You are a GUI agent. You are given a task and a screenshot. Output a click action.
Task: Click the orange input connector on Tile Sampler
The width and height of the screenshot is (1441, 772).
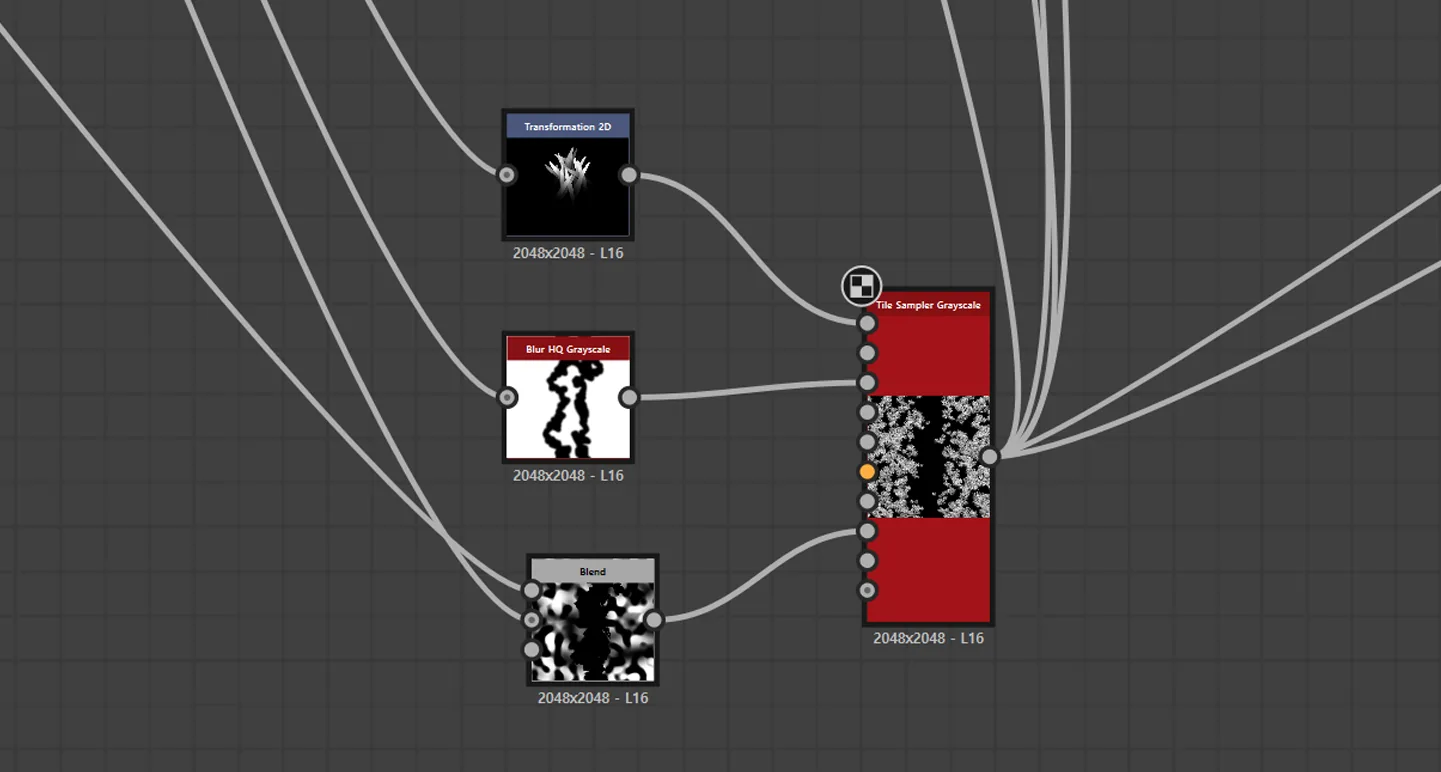coord(867,471)
